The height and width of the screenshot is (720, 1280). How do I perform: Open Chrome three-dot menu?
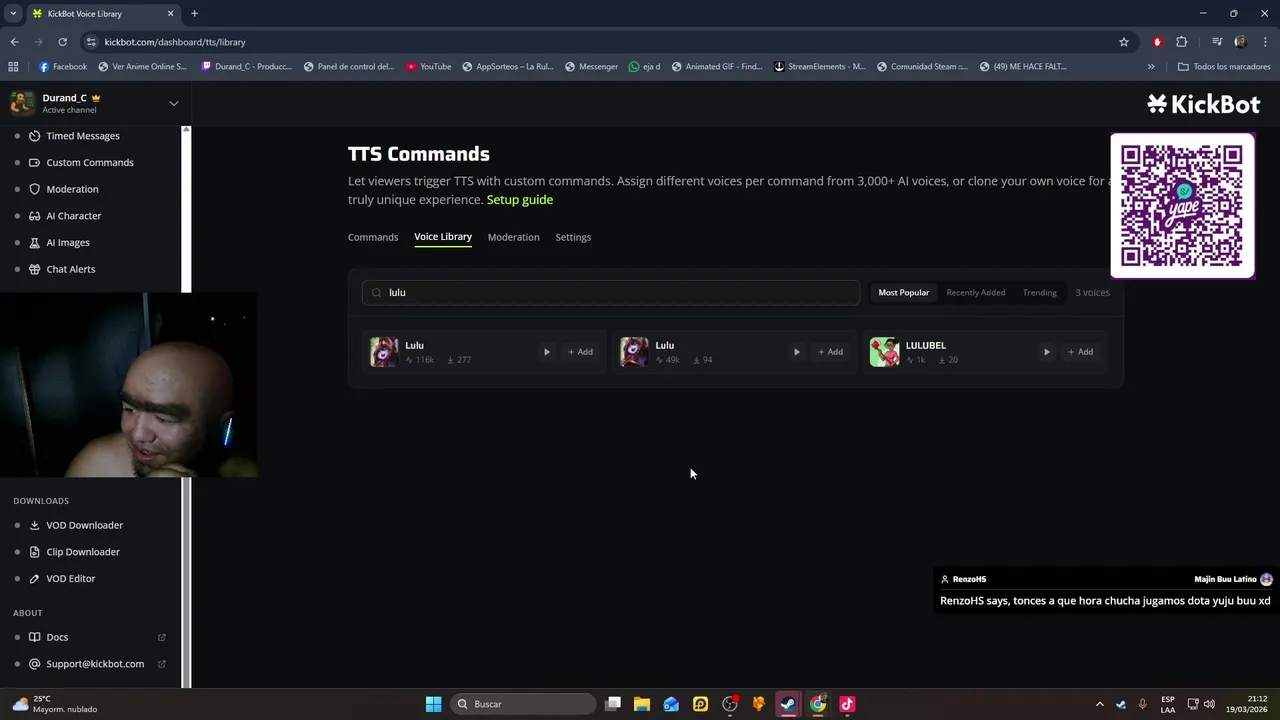pyautogui.click(x=1265, y=42)
